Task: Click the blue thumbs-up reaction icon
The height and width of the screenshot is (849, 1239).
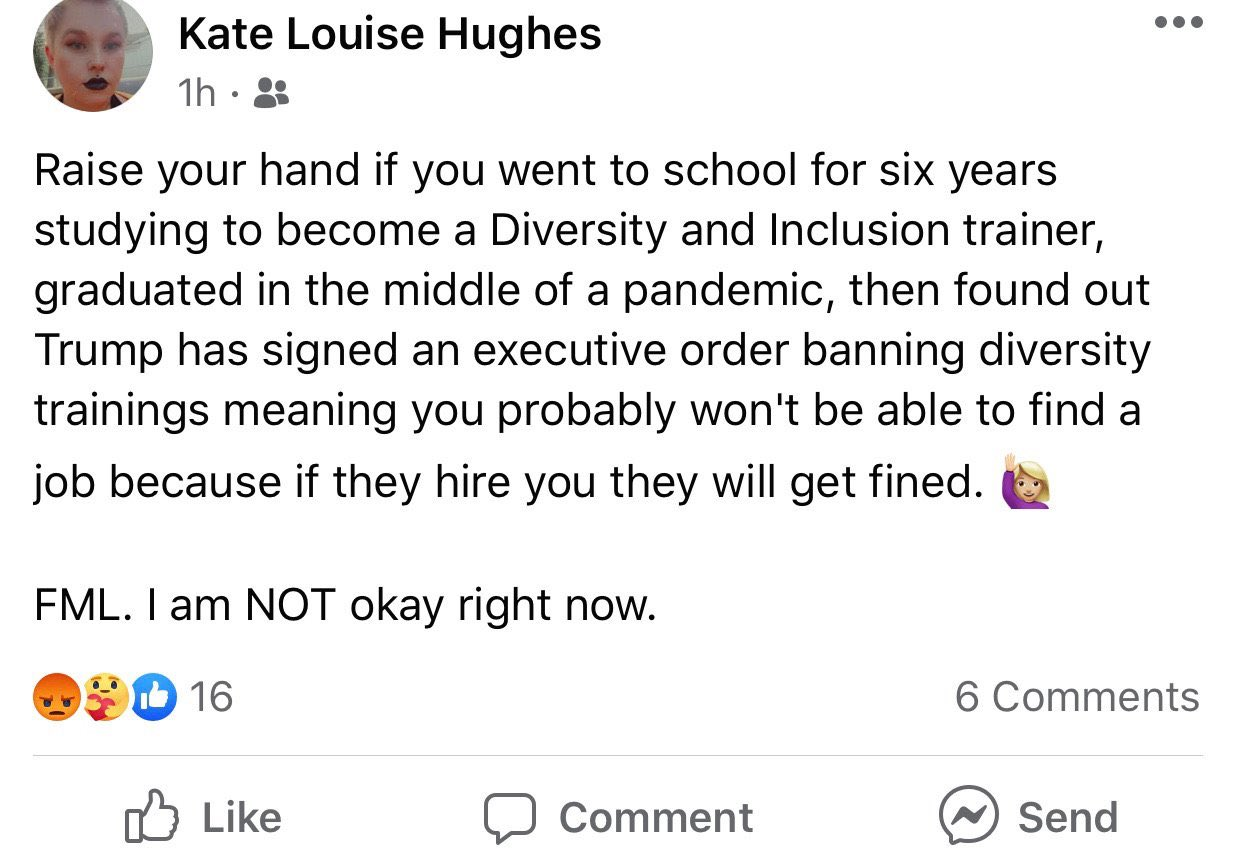Action: [156, 698]
